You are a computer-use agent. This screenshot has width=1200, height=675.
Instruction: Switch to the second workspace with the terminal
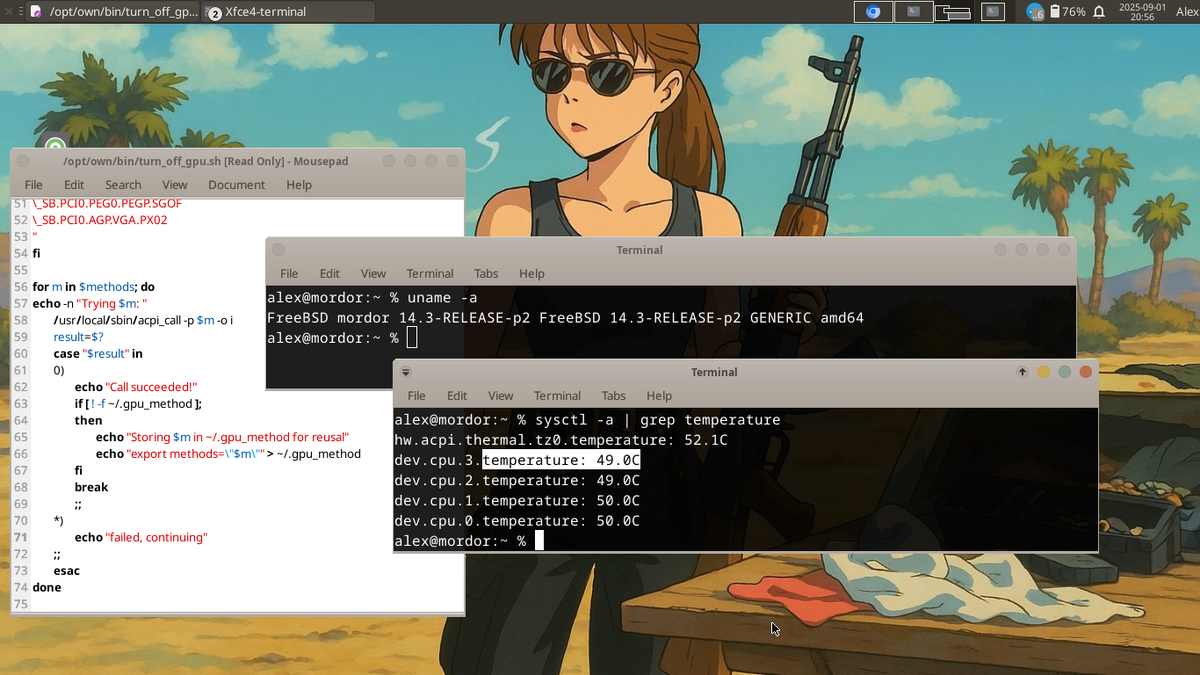(913, 12)
